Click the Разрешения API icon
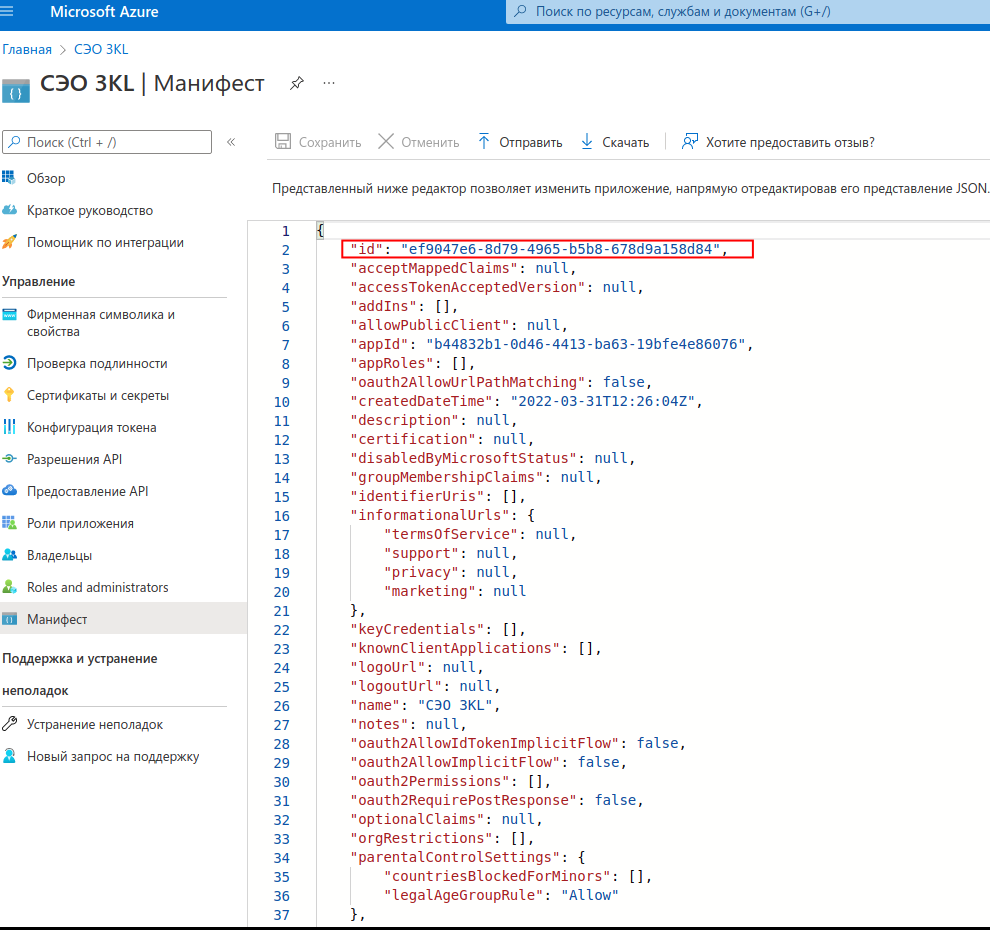Viewport: 990px width, 930px height. tap(9, 458)
